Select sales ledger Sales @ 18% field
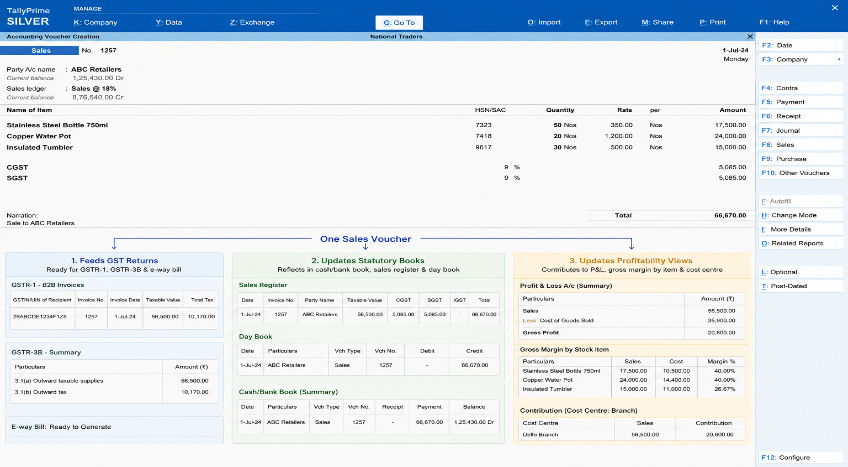Image resolution: width=848 pixels, height=467 pixels. click(x=94, y=89)
